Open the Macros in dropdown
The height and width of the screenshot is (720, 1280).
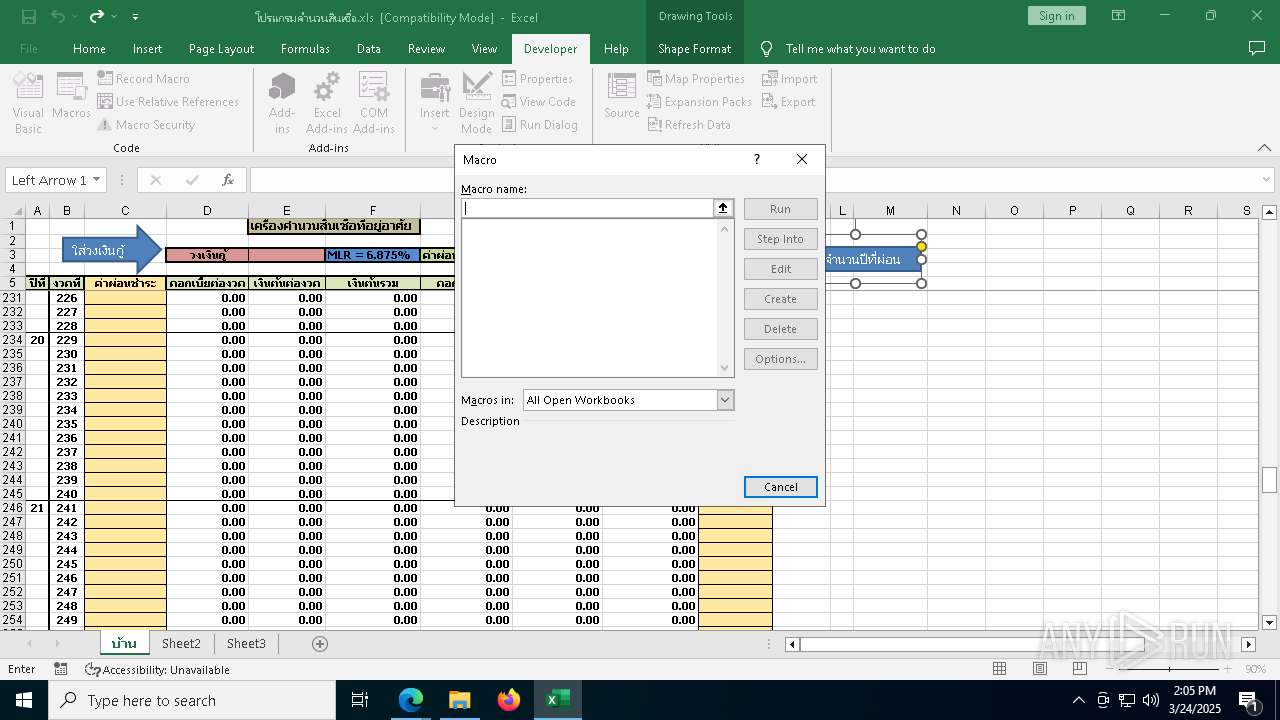coord(726,400)
